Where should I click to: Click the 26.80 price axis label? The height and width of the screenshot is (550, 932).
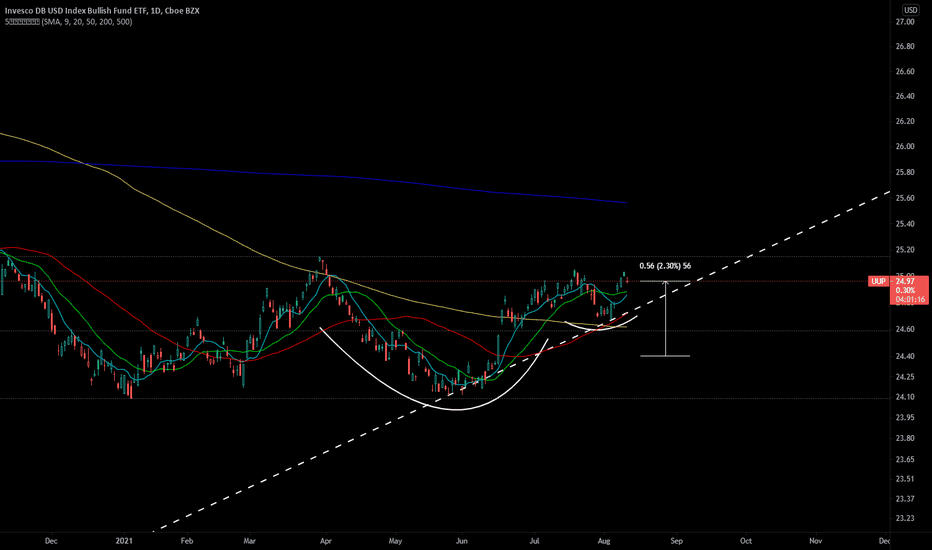click(905, 46)
